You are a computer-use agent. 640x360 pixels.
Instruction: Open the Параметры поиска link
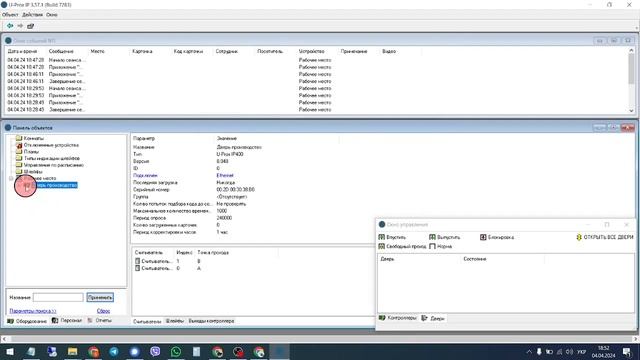click(33, 311)
